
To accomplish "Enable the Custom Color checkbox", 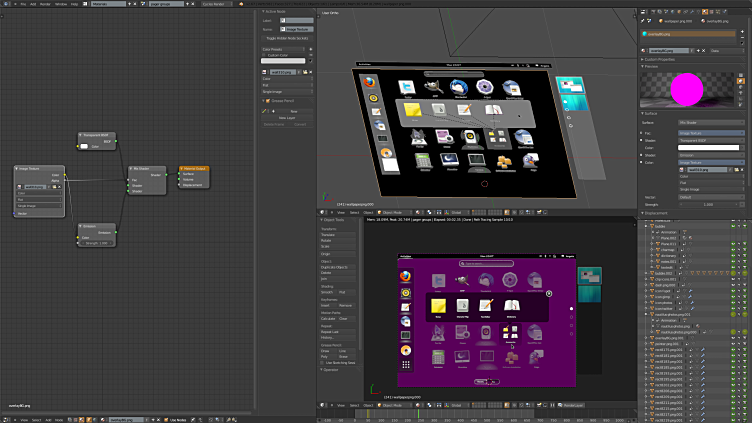I will click(265, 55).
